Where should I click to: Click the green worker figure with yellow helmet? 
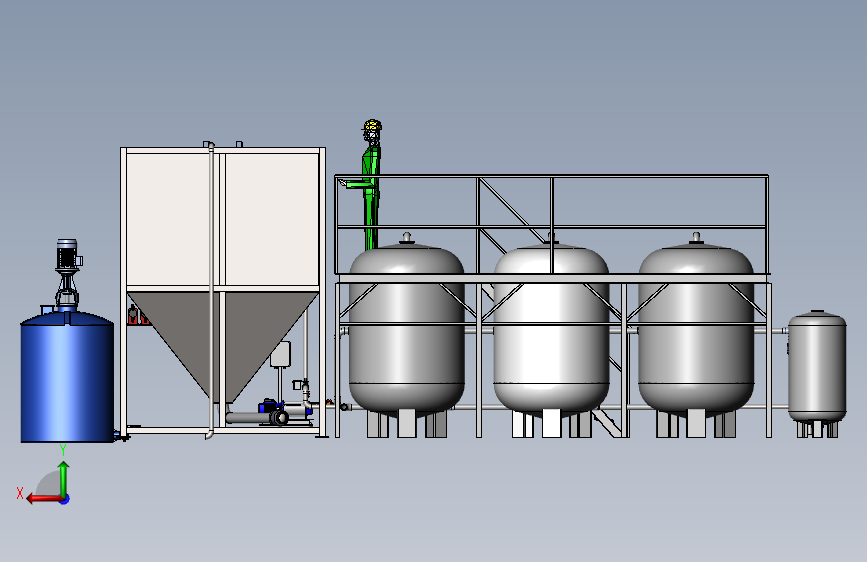click(x=370, y=185)
